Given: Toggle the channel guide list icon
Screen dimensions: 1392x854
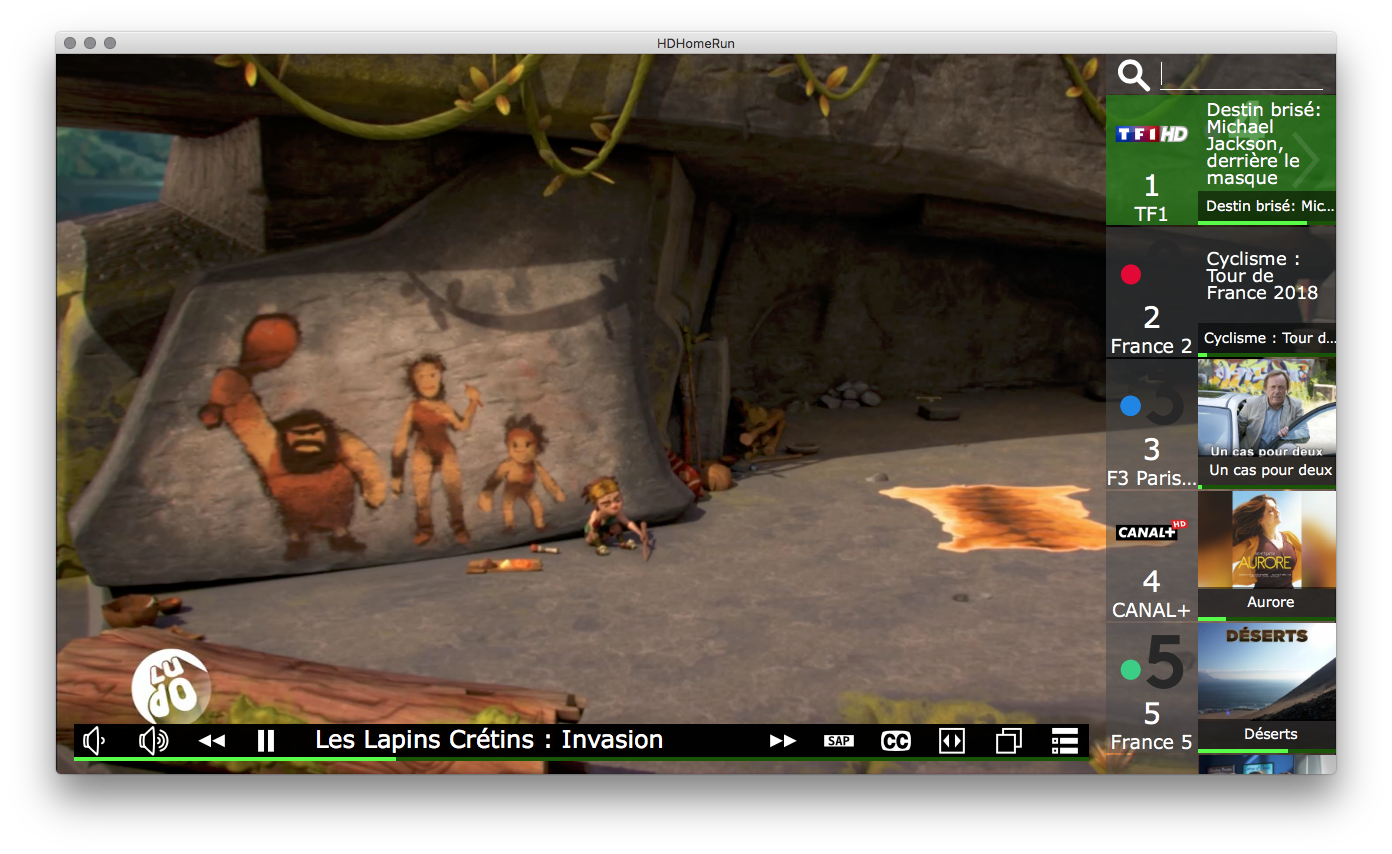Looking at the screenshot, I should [1065, 741].
